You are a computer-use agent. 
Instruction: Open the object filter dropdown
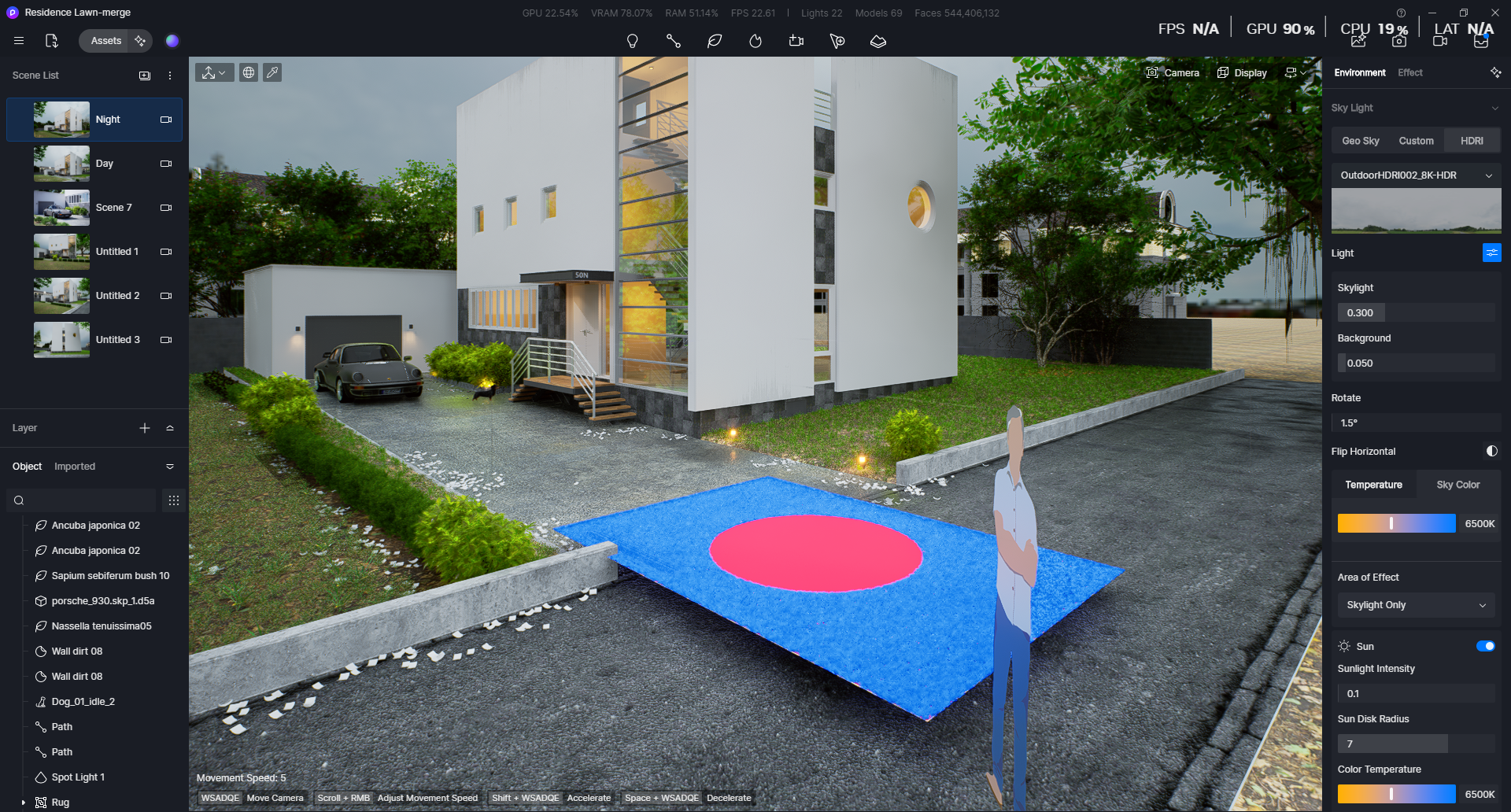coord(170,467)
